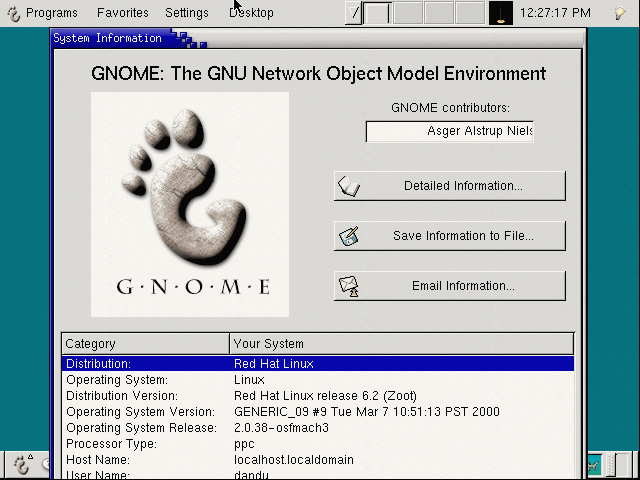Click the System Information title bar
Screen dimensions: 640x480
point(318,38)
